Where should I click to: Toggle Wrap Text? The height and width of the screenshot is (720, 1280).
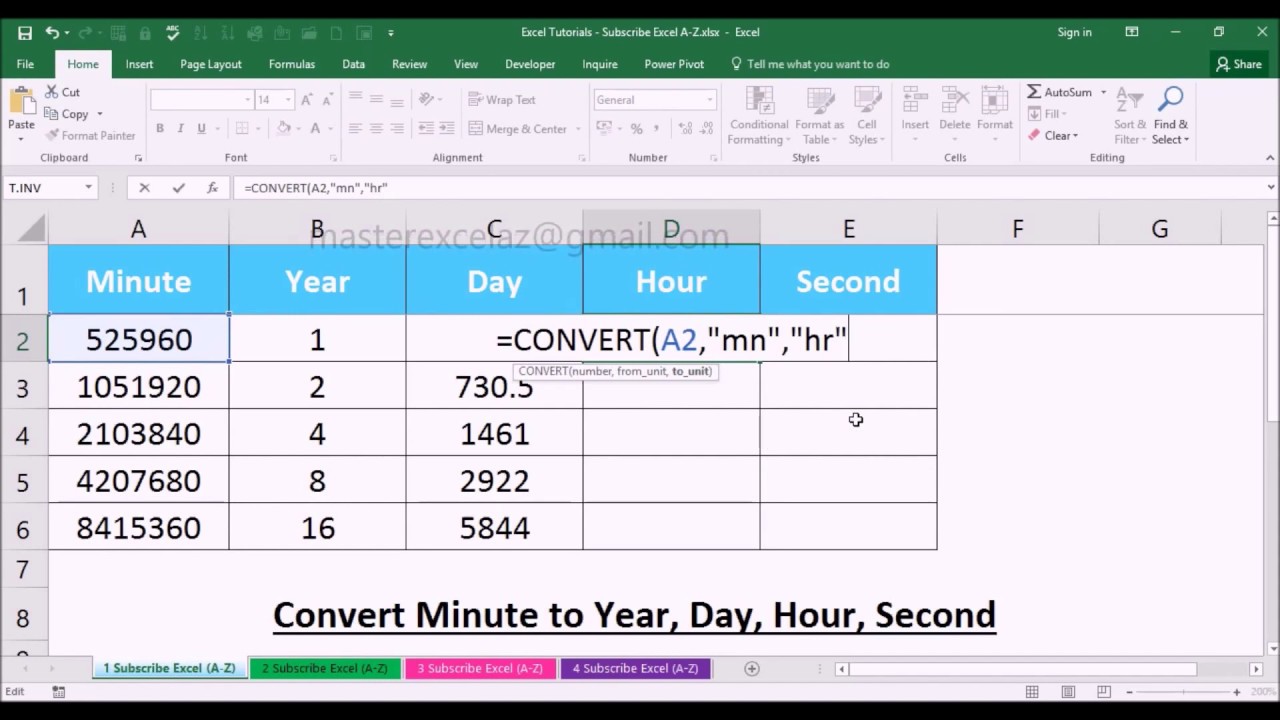[502, 100]
